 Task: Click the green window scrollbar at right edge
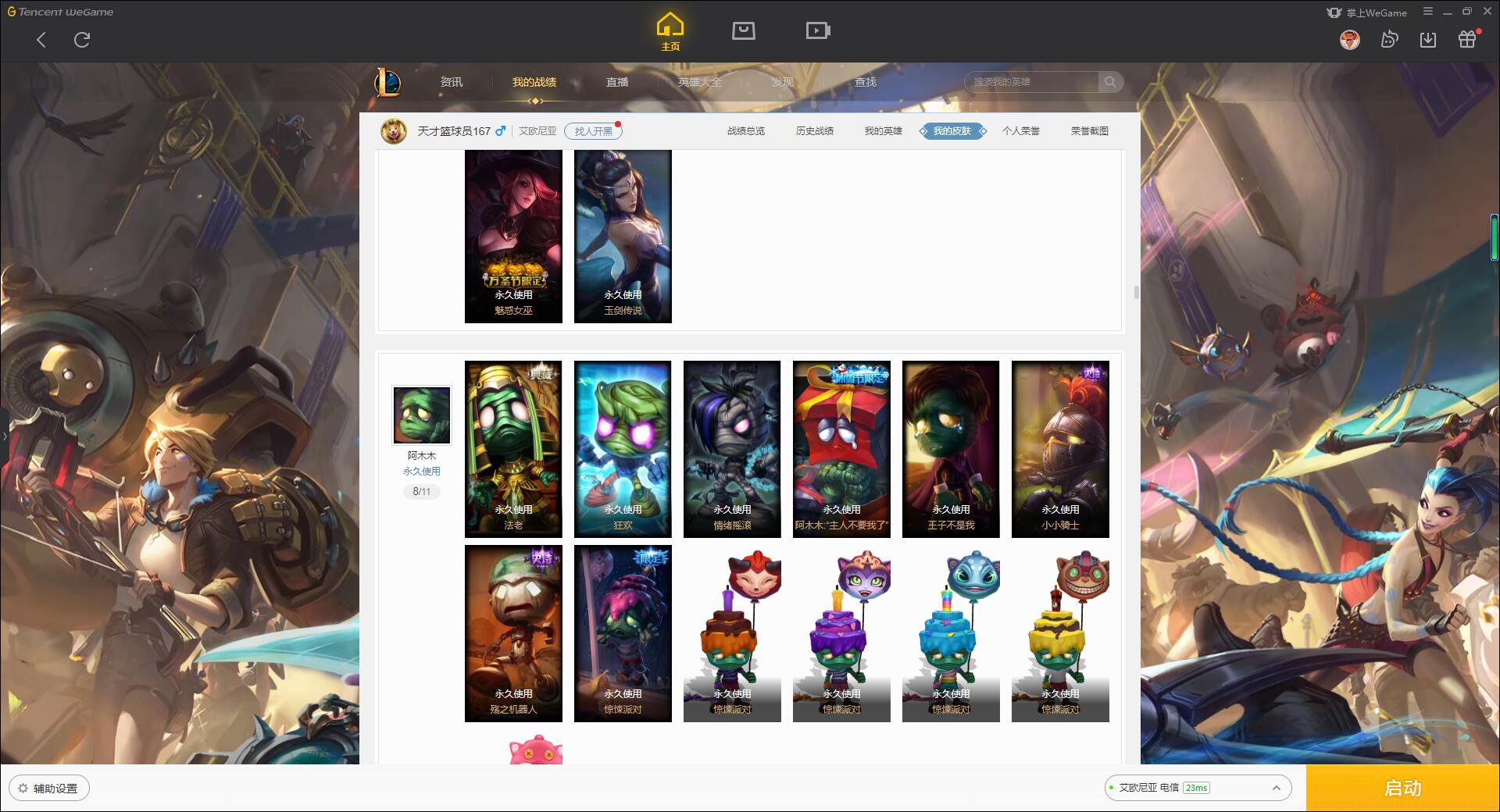coord(1494,237)
